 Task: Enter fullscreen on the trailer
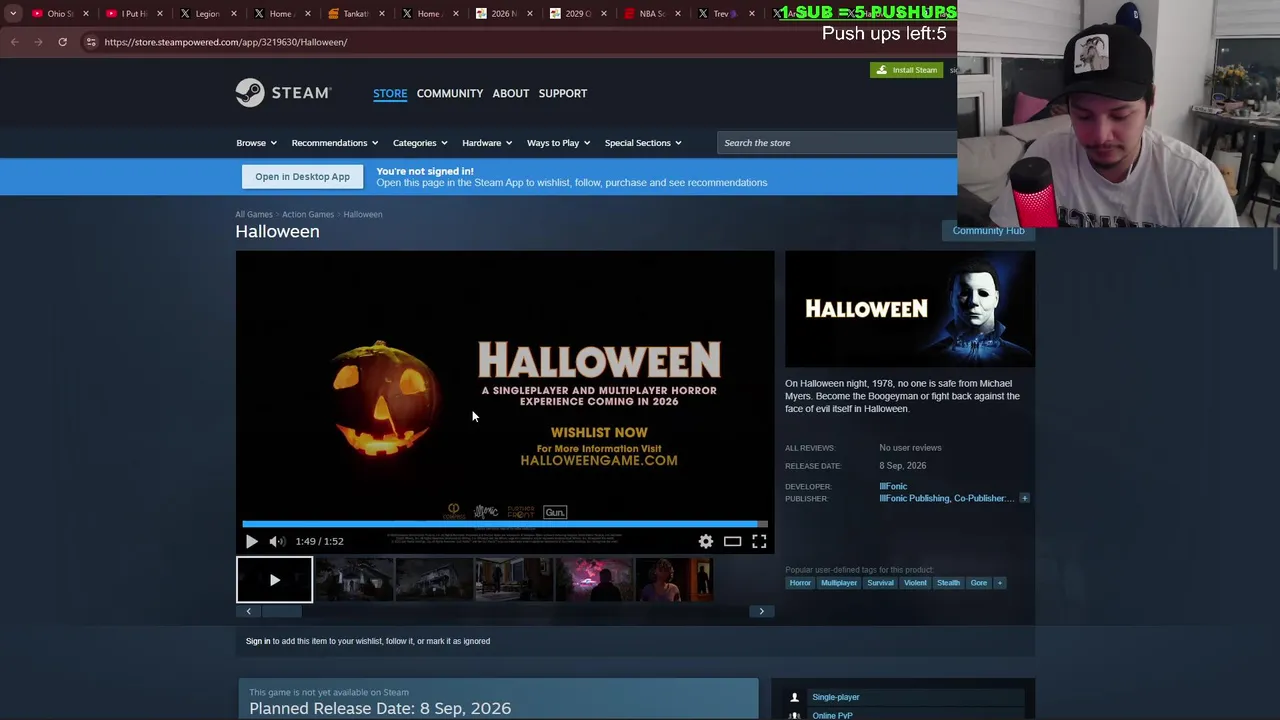point(759,541)
